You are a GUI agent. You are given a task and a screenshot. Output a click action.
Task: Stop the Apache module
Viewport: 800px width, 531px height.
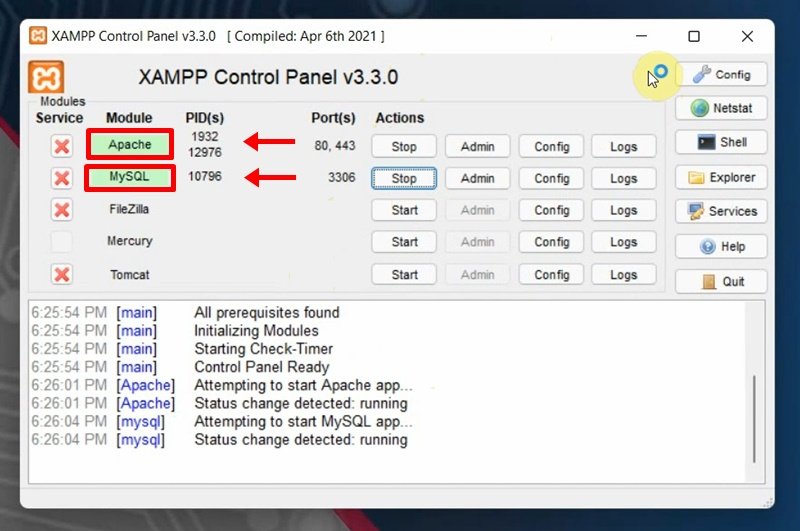pyautogui.click(x=404, y=146)
